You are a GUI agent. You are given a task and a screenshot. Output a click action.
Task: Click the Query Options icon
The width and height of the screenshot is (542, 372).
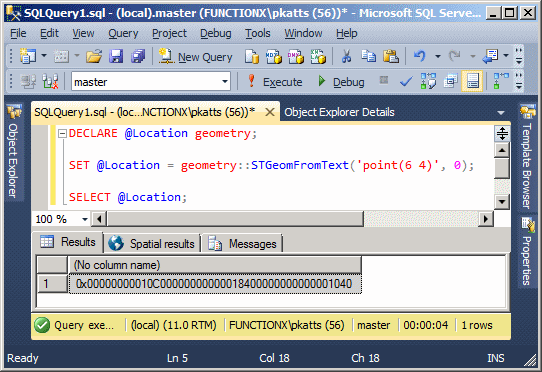[x=450, y=82]
